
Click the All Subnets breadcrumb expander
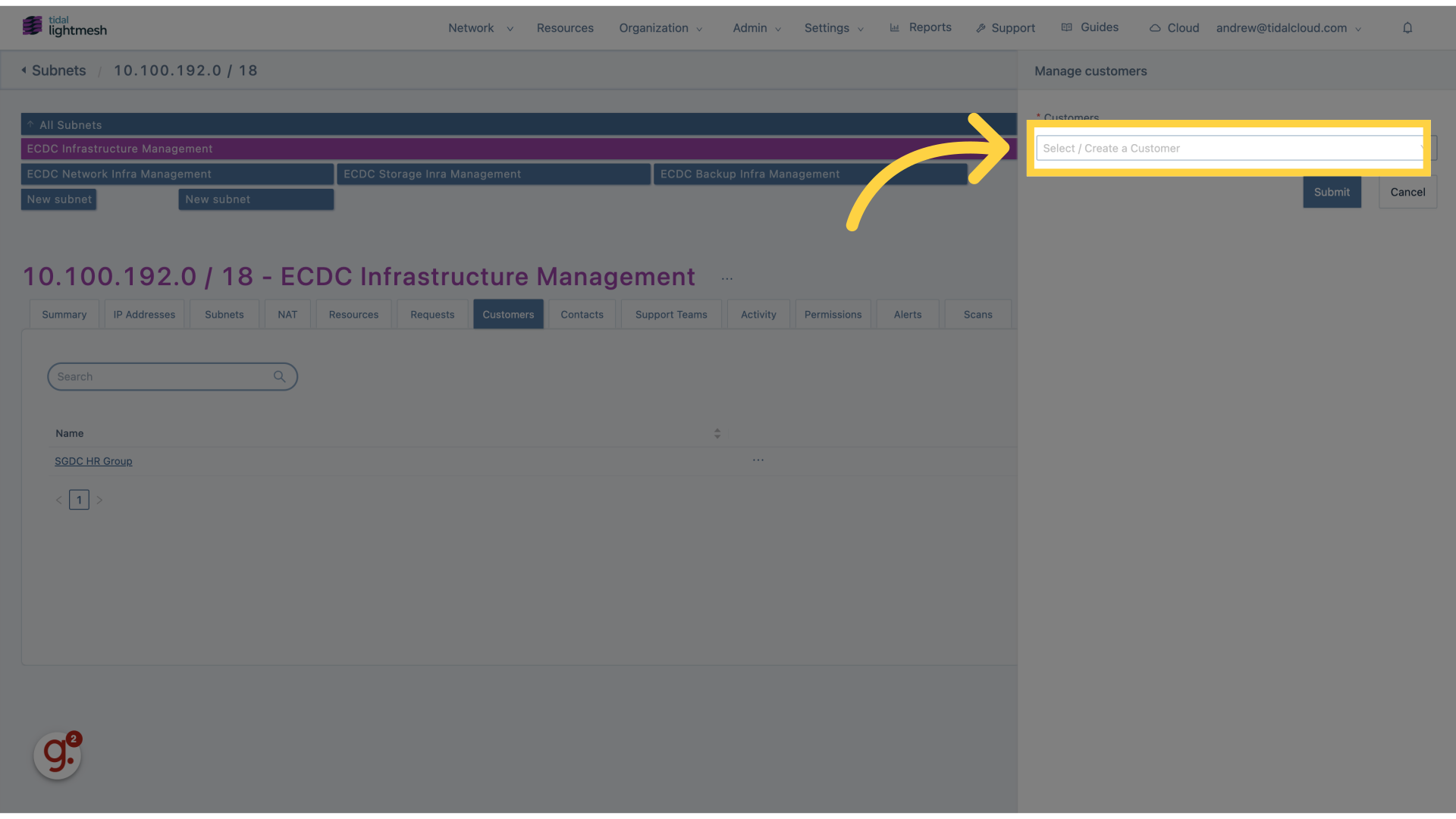pos(30,124)
